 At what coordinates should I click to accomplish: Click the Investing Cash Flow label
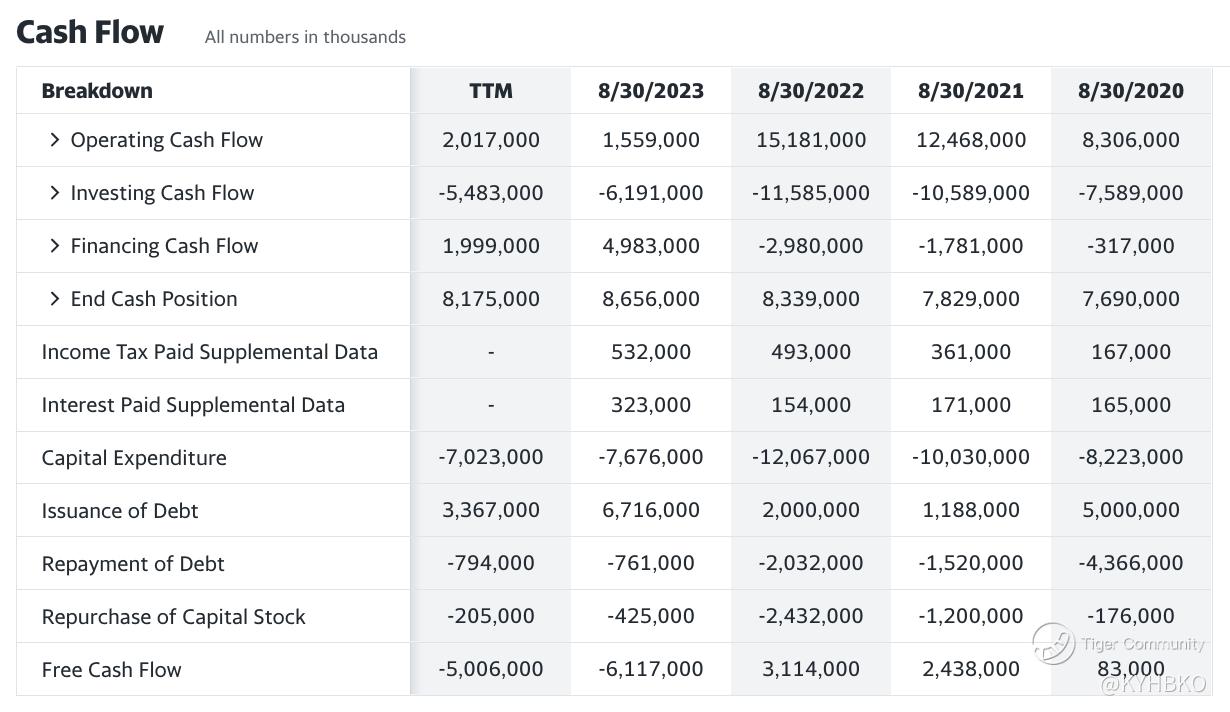click(162, 193)
